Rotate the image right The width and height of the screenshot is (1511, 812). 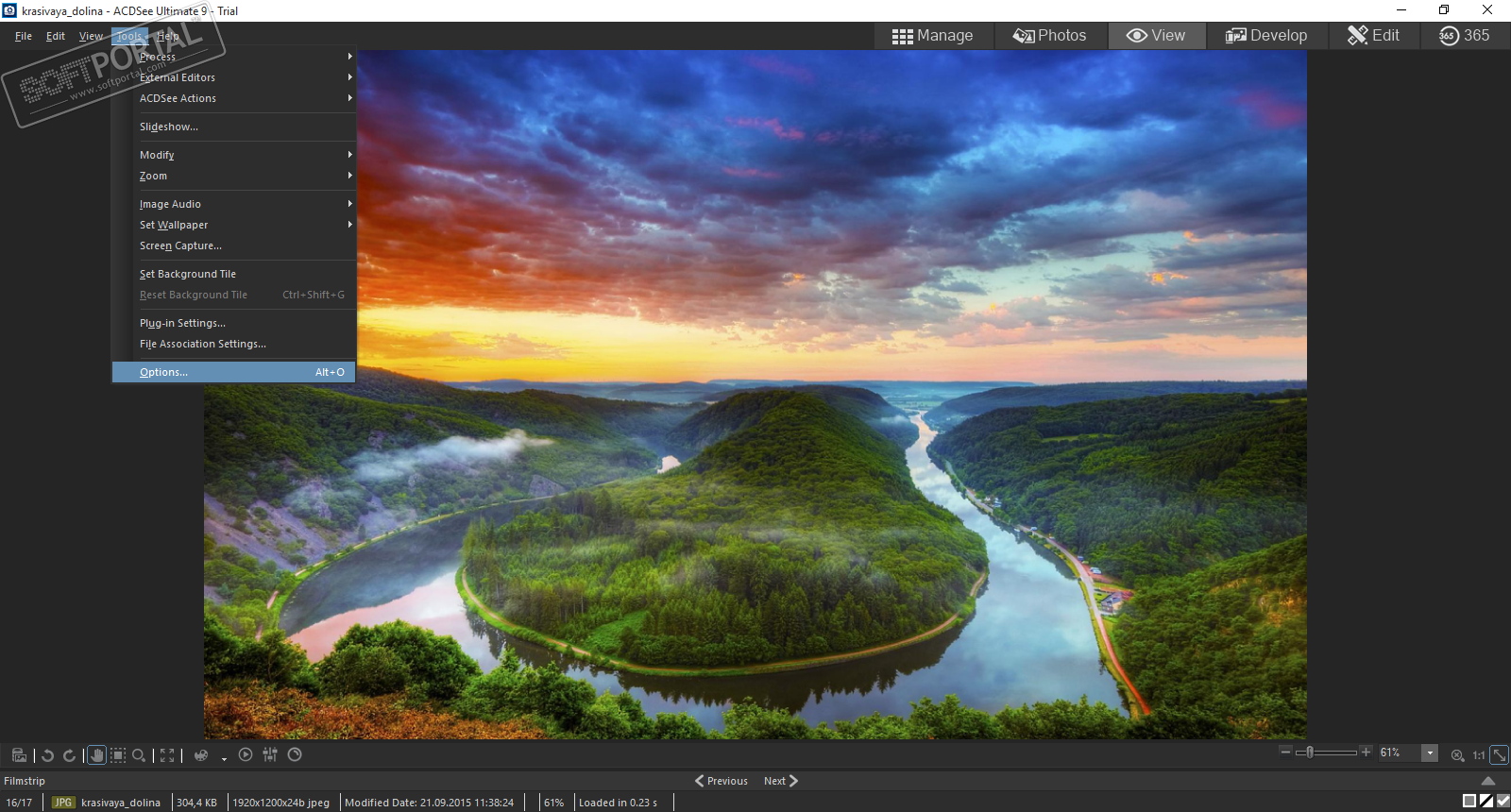click(69, 755)
